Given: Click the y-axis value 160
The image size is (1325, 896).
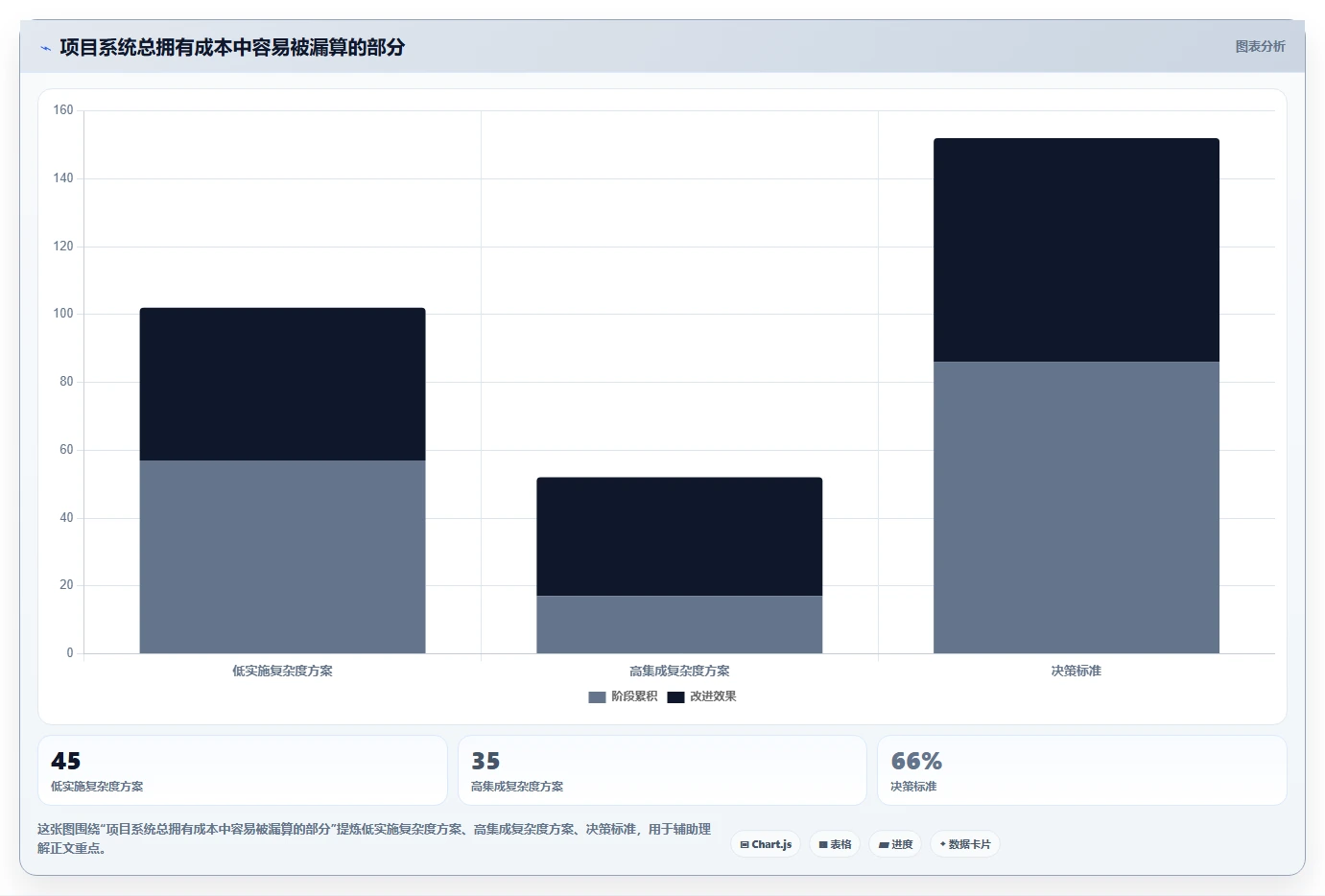Looking at the screenshot, I should click(x=63, y=110).
